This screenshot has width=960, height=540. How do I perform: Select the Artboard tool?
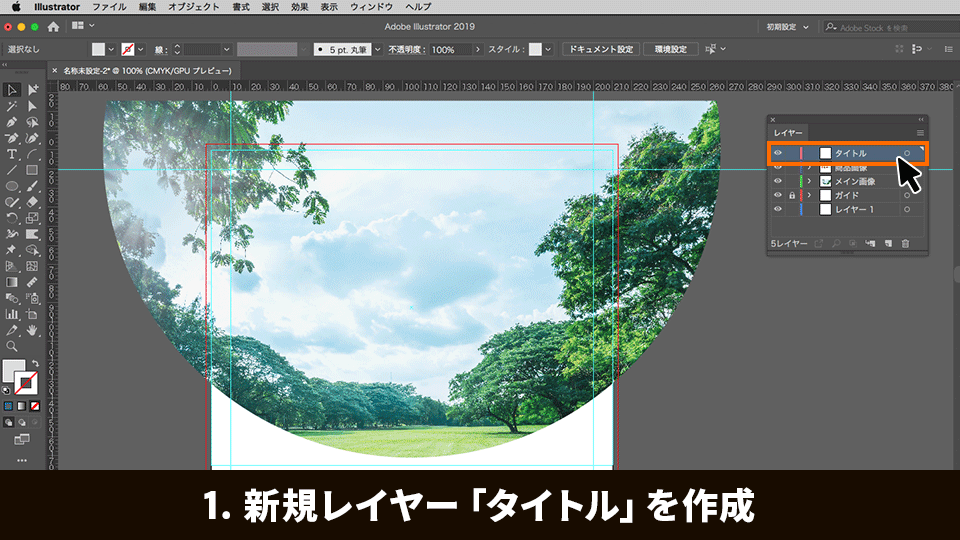32,314
